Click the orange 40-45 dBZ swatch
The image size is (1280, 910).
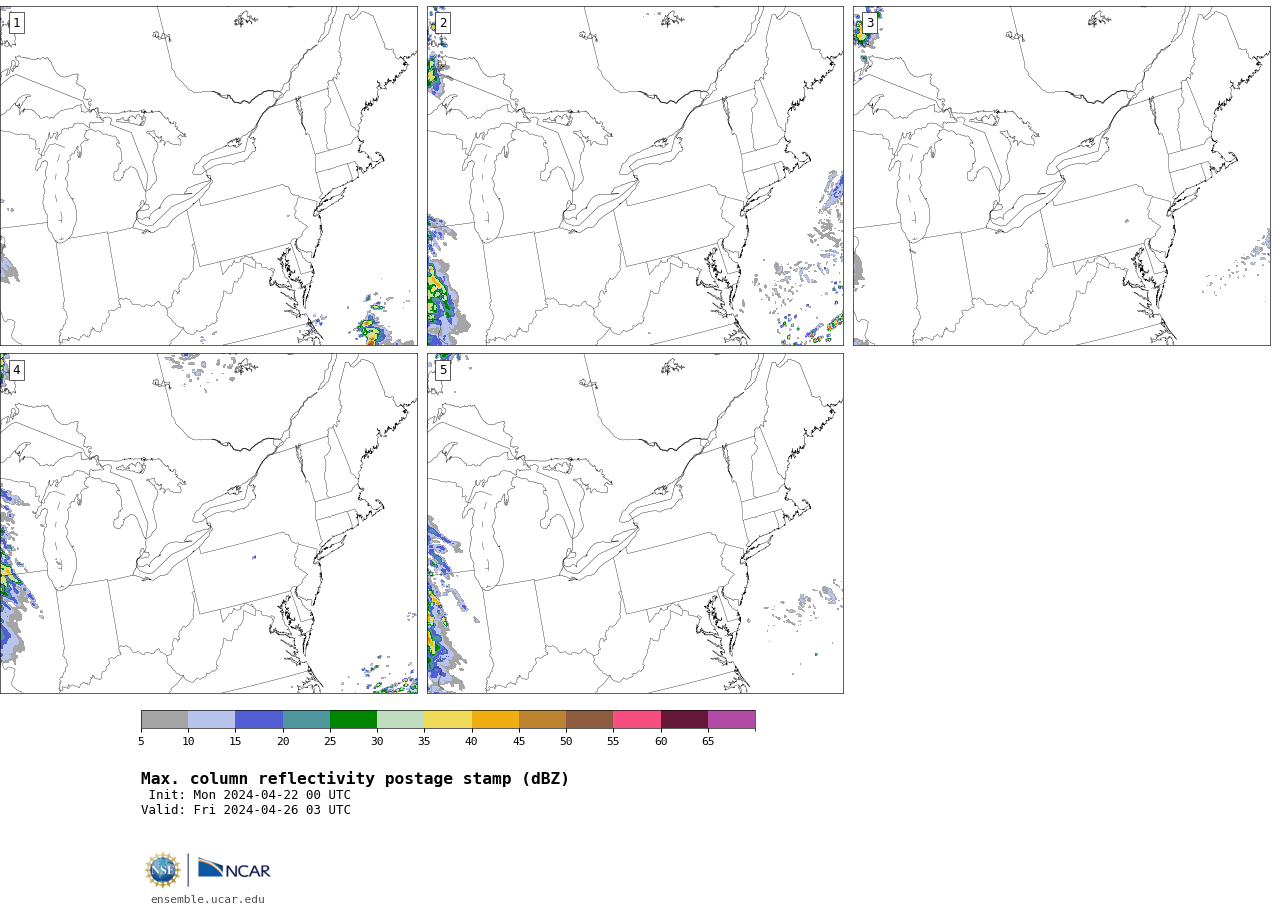495,720
